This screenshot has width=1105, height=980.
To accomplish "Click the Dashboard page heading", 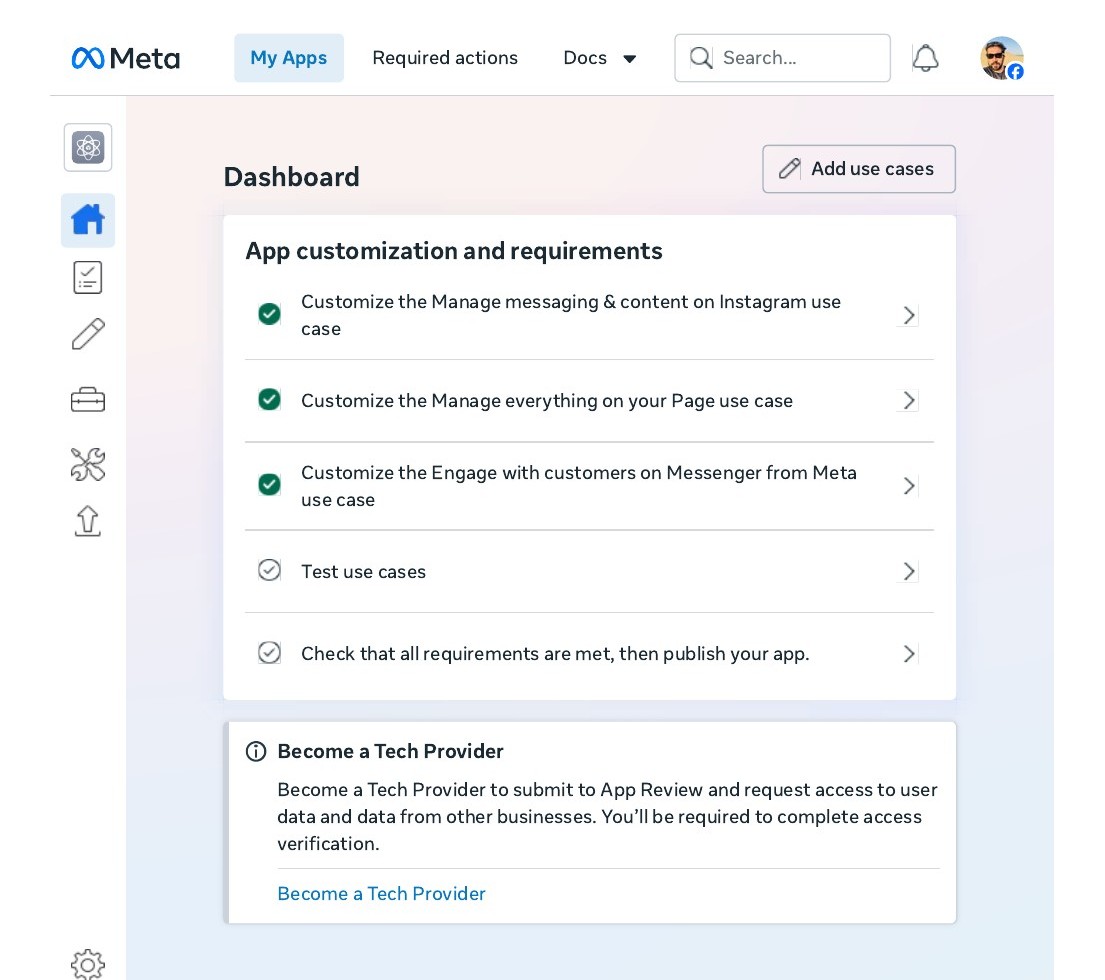I will click(x=292, y=177).
